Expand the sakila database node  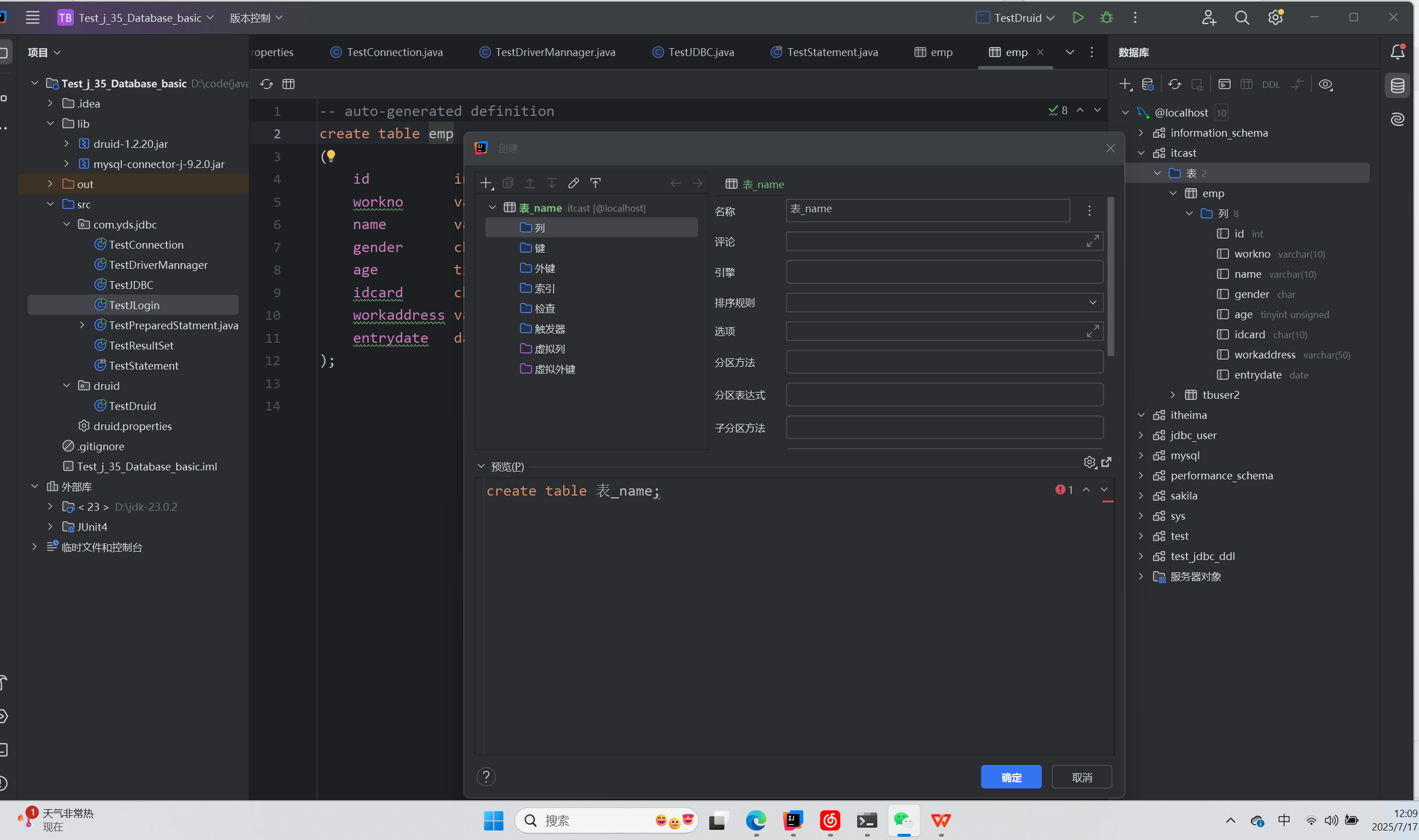coord(1140,495)
